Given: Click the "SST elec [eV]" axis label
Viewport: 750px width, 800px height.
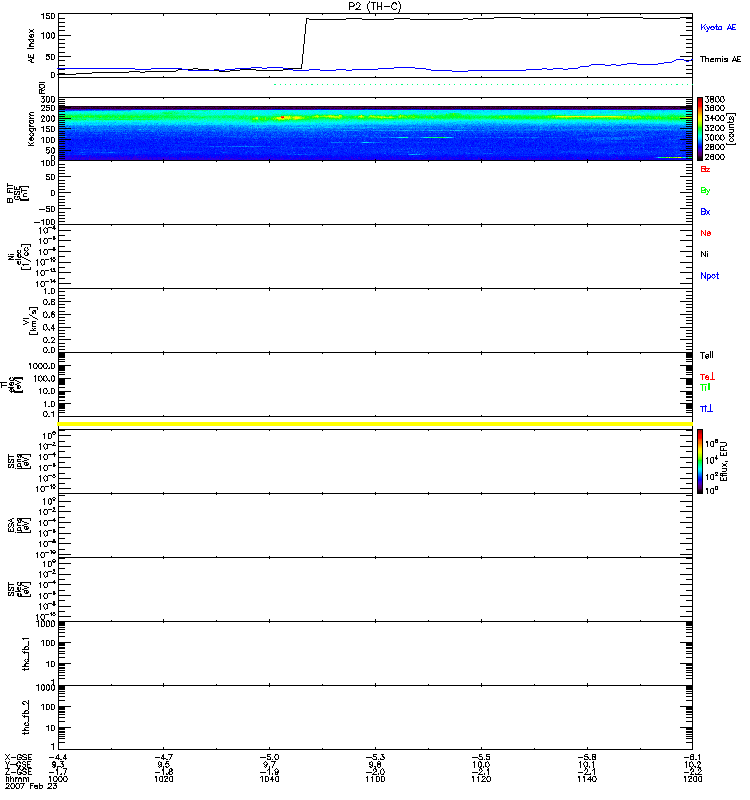Looking at the screenshot, I should click(19, 589).
